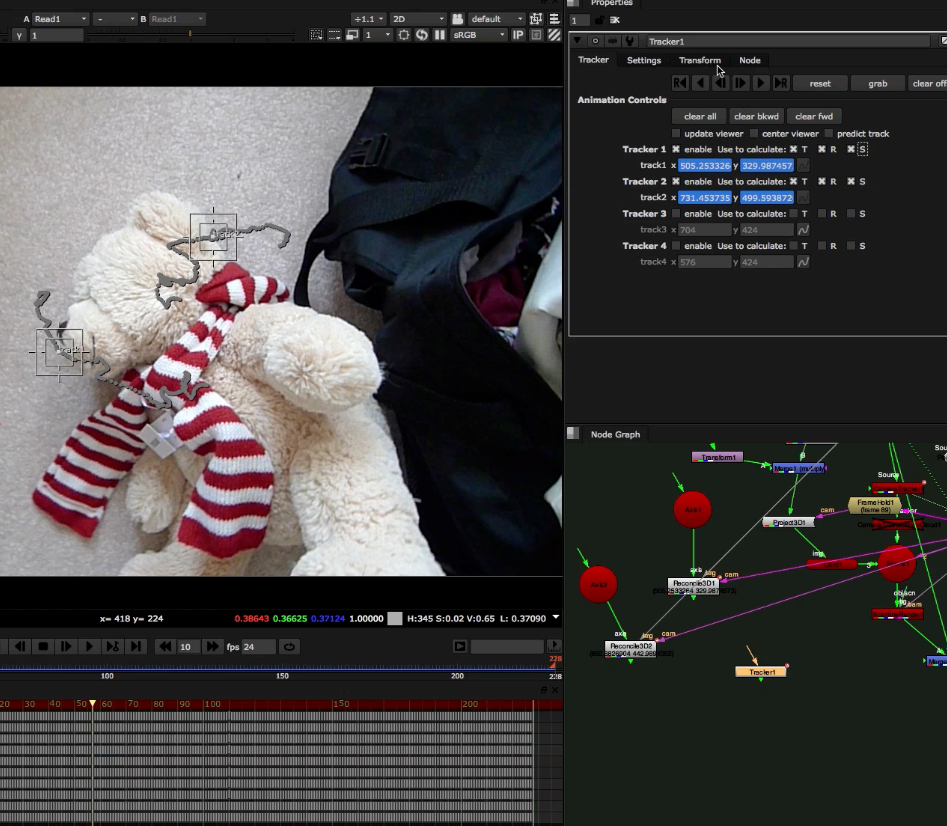
Task: Select the Tracker tab
Action: (593, 60)
